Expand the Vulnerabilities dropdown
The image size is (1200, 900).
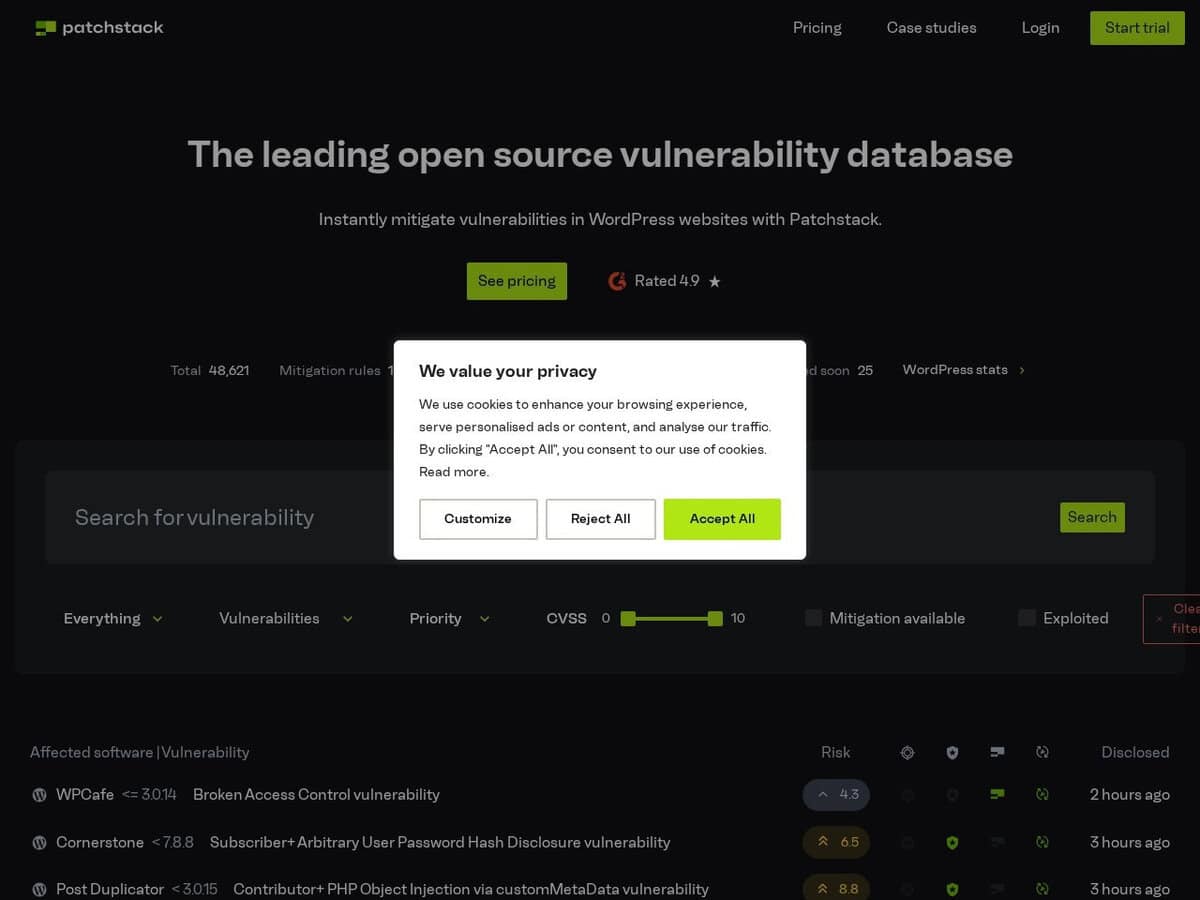[x=286, y=619]
